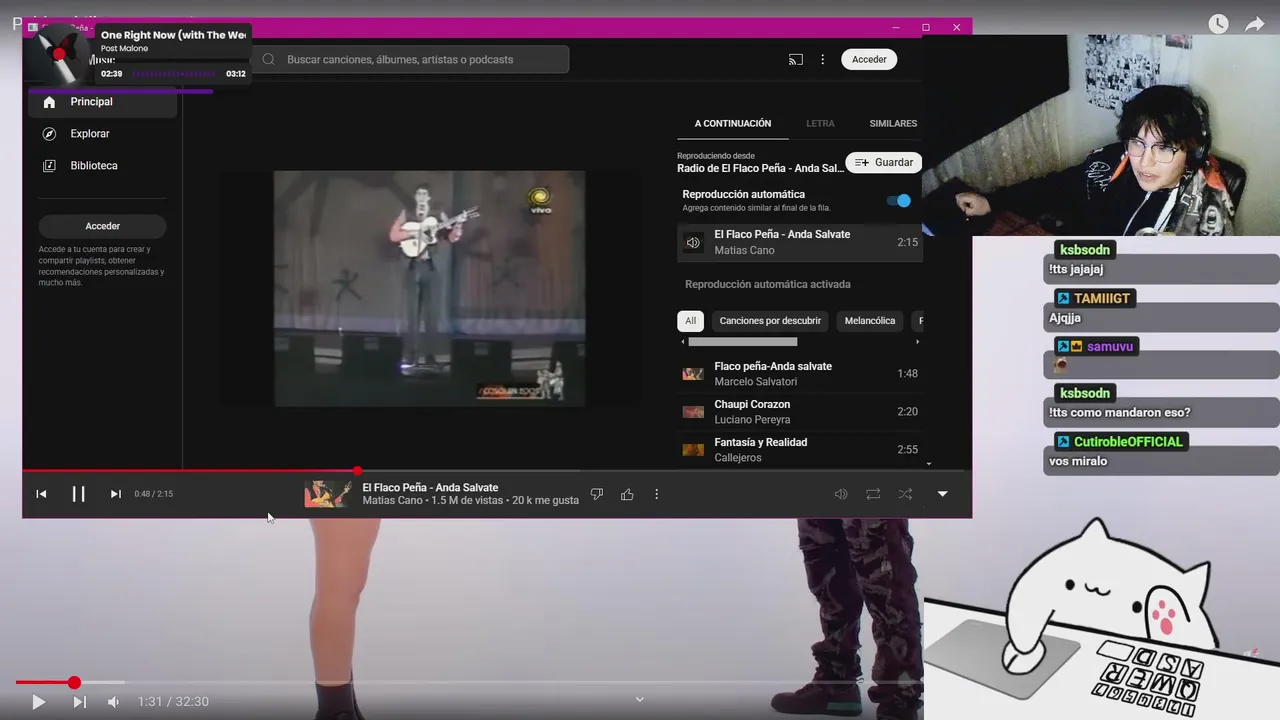Screen dimensions: 1280x720
Task: Skip to previous track in player bar
Action: 41,494
